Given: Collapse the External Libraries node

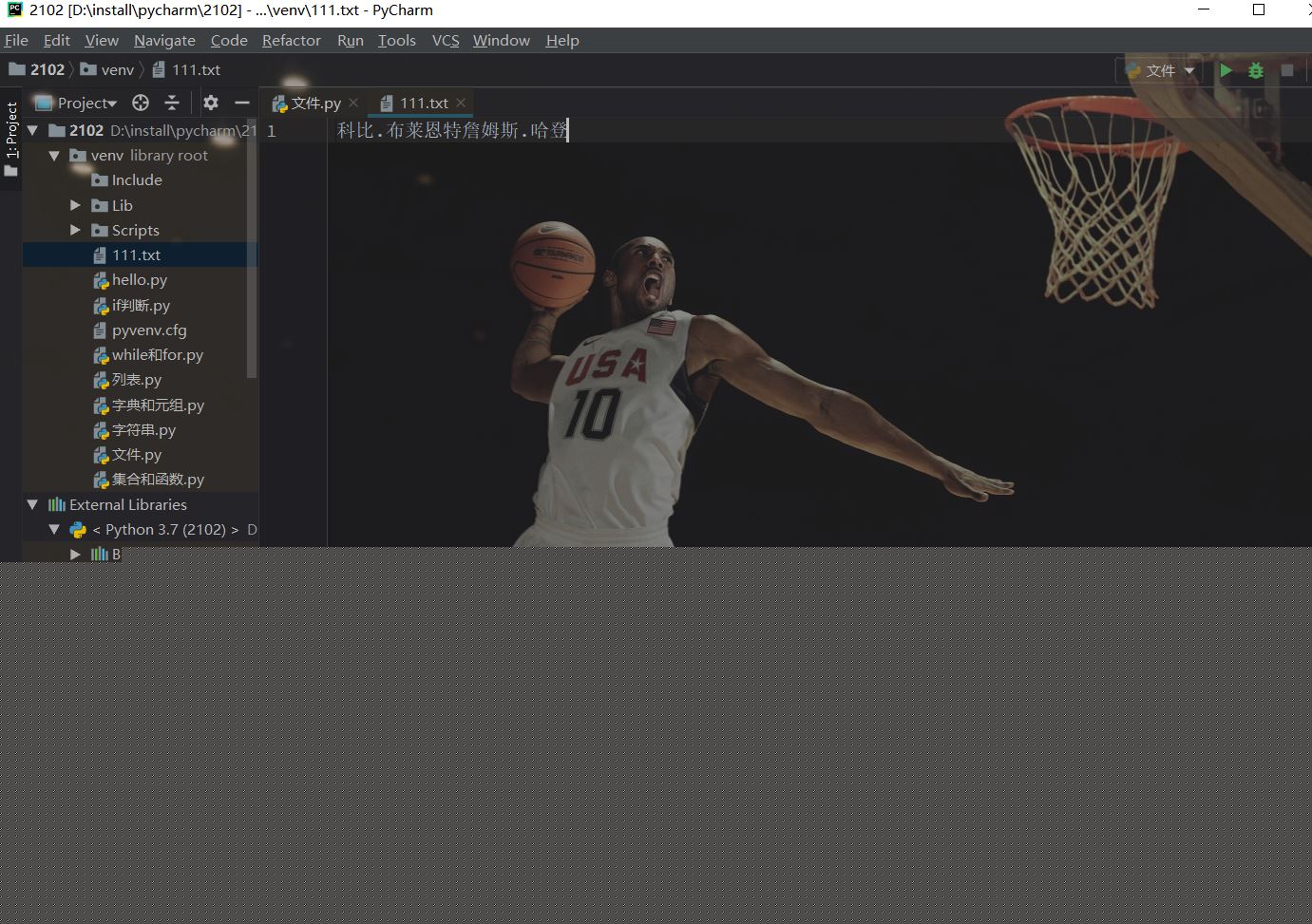Looking at the screenshot, I should click(x=33, y=504).
